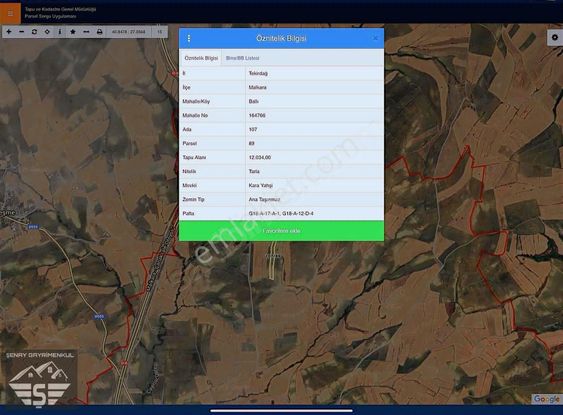
Task: Click the green Favorilere ekle button
Action: click(282, 231)
